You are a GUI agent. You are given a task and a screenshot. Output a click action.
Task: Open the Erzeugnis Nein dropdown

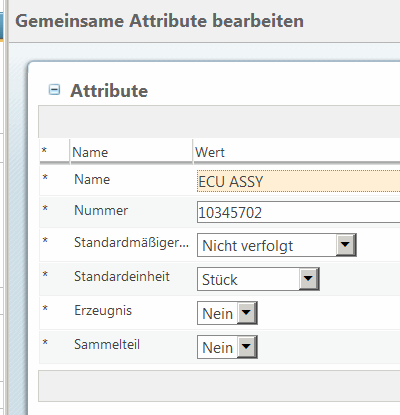point(227,313)
